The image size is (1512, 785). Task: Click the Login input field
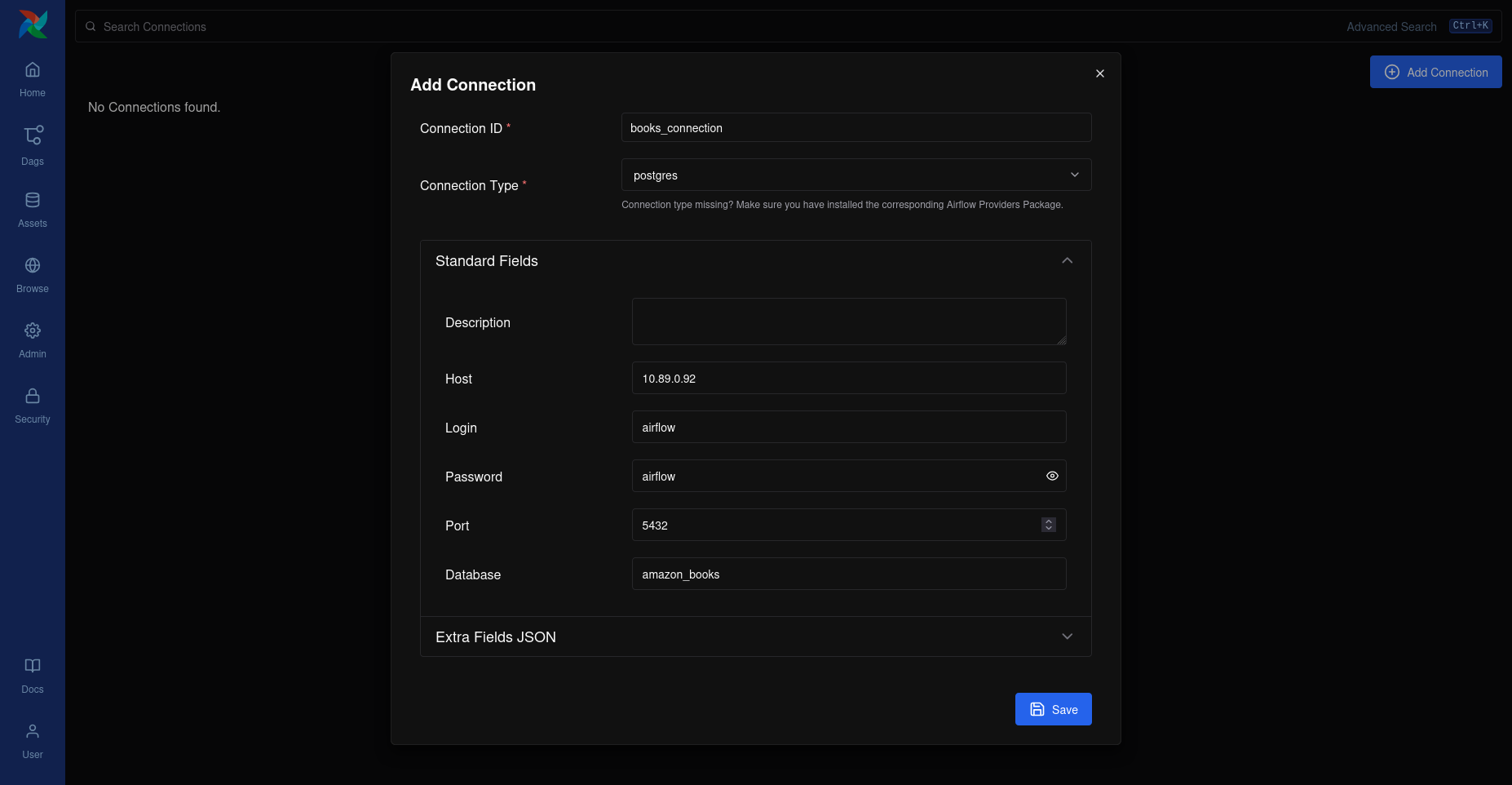click(849, 427)
